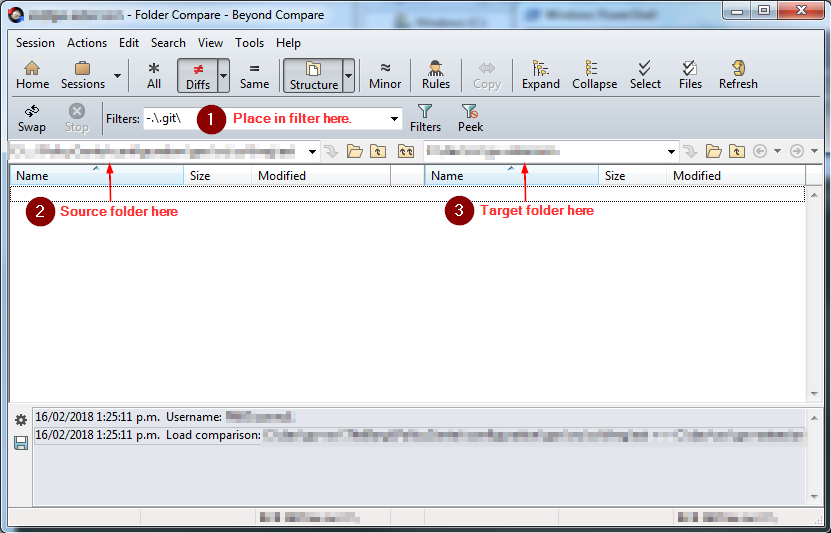Open the Filters field dropdown arrow
Screen dimensions: 831x533
coord(394,119)
